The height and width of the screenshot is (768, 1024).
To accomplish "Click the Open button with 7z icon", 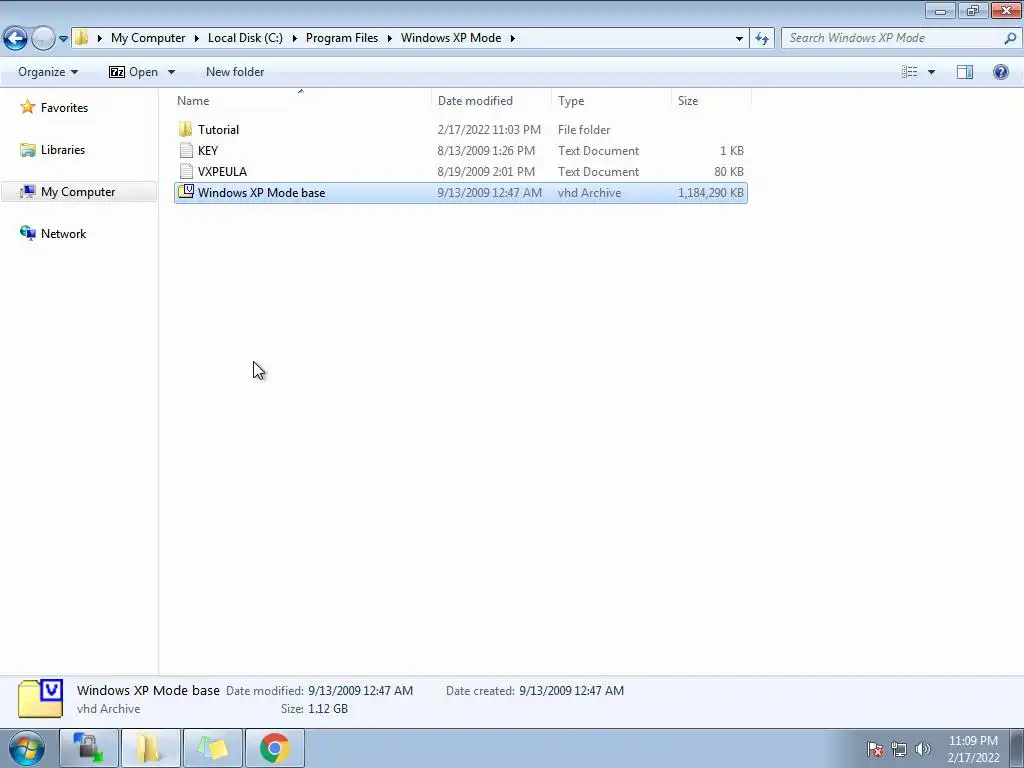I will pos(134,72).
